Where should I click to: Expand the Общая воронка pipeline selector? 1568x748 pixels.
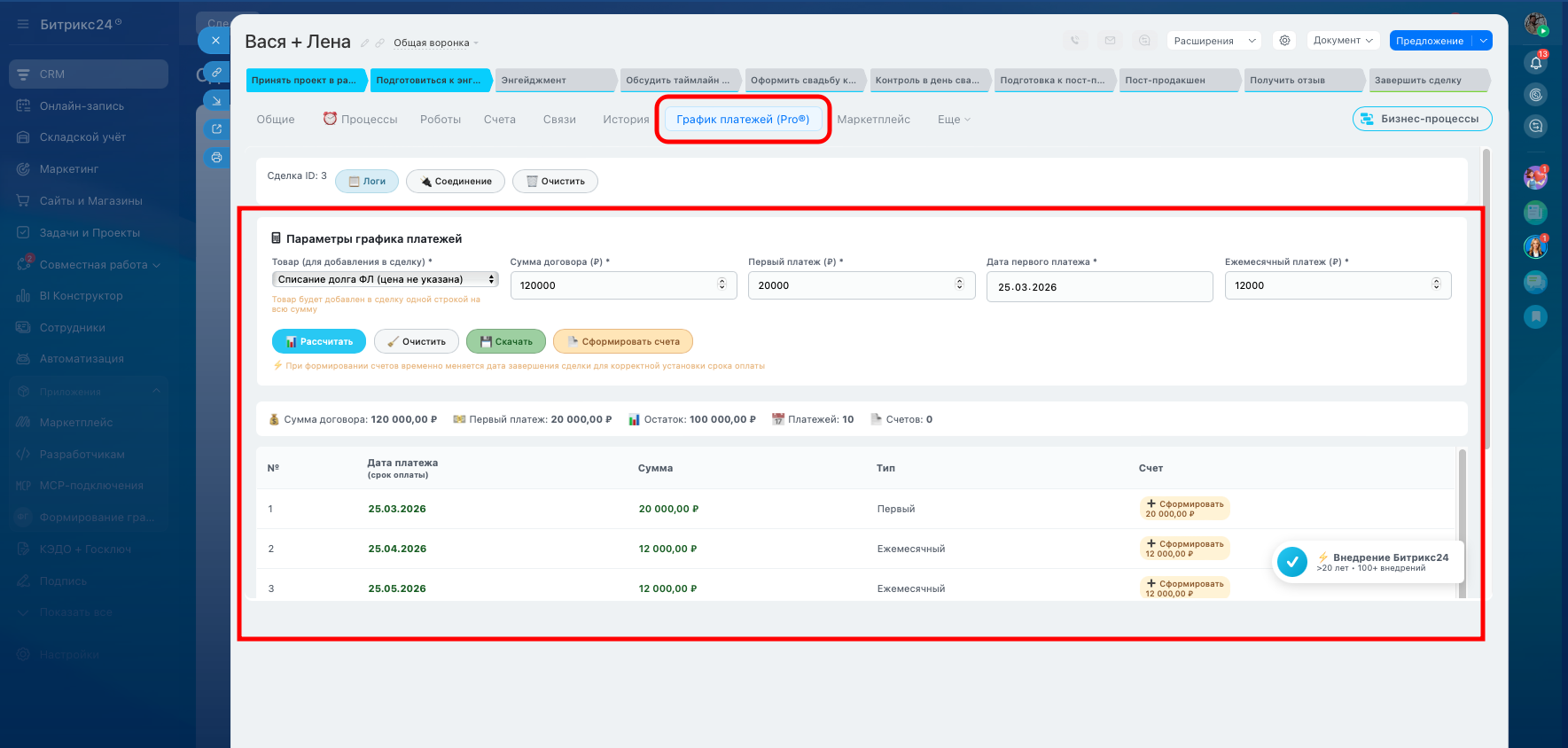pos(435,43)
